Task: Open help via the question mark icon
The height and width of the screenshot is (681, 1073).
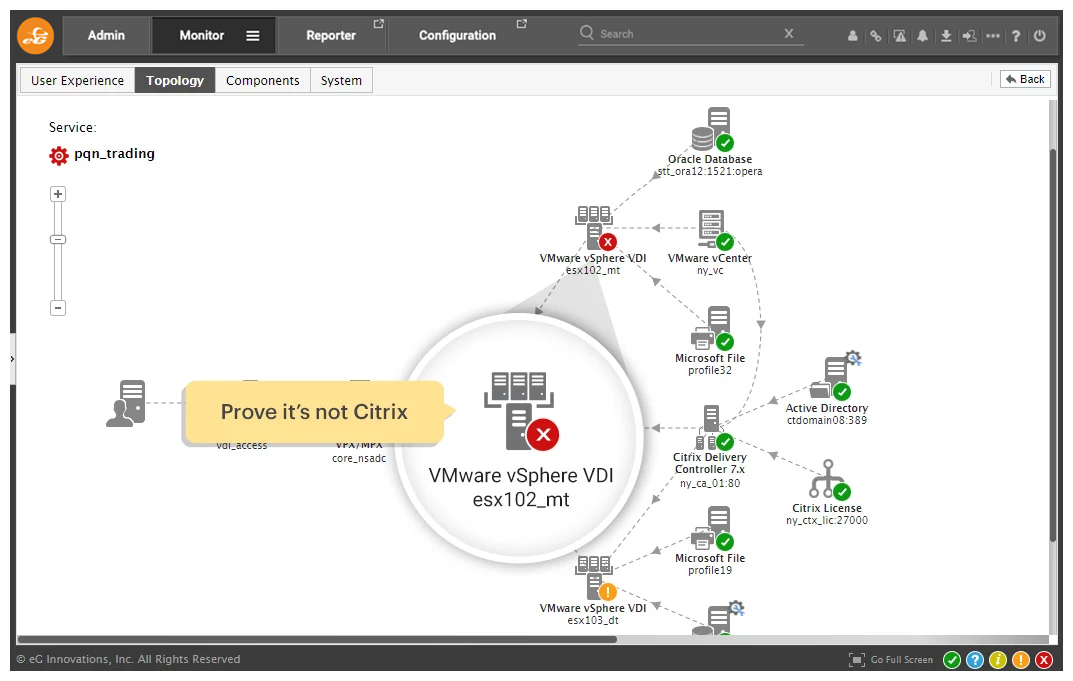Action: pos(1016,36)
